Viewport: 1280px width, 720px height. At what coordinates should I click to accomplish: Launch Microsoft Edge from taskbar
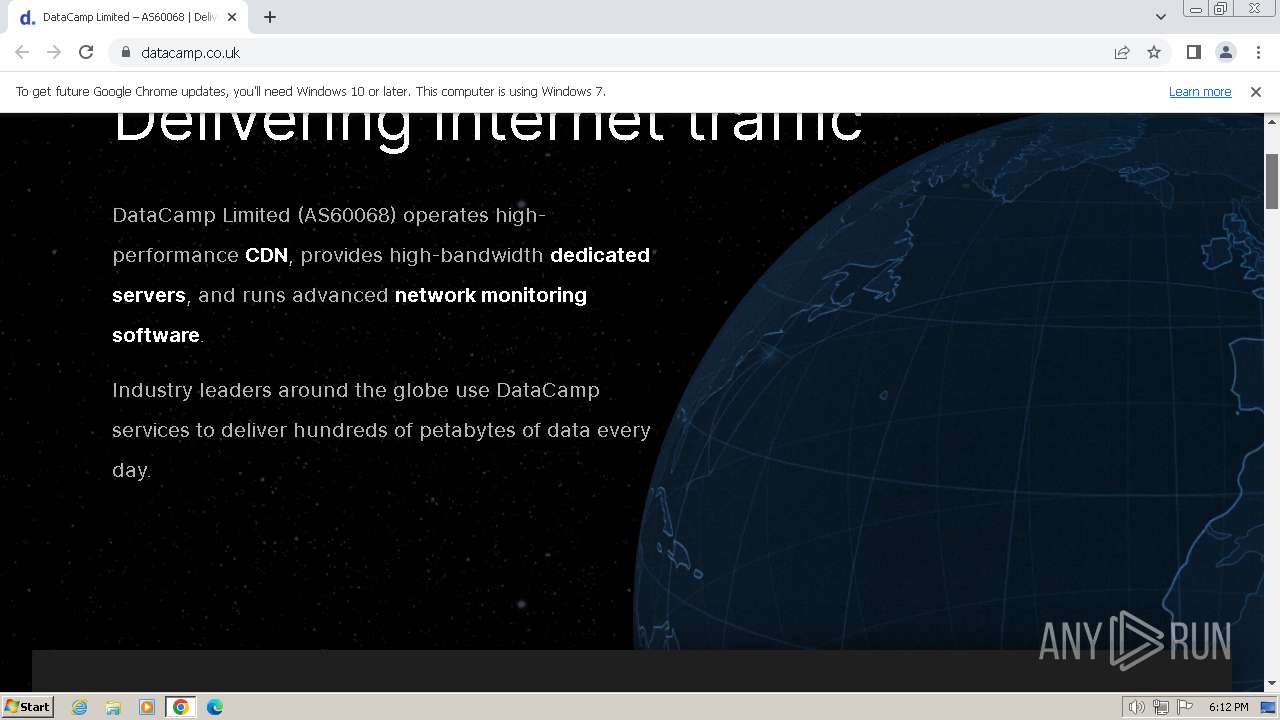coord(215,707)
